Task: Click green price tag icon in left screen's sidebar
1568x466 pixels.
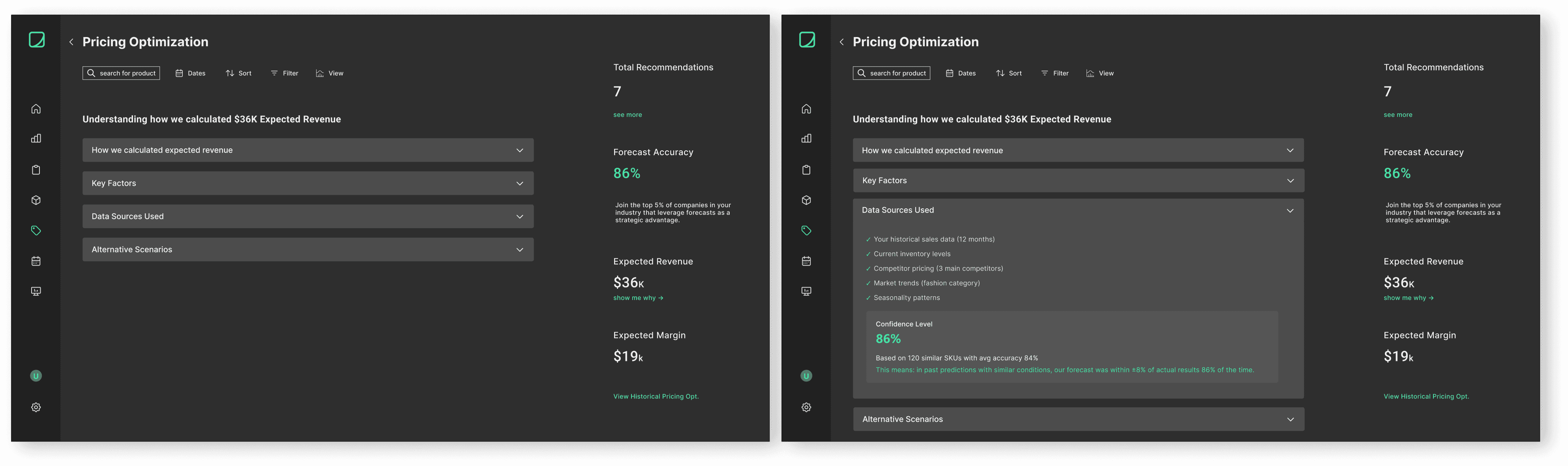Action: pyautogui.click(x=36, y=230)
